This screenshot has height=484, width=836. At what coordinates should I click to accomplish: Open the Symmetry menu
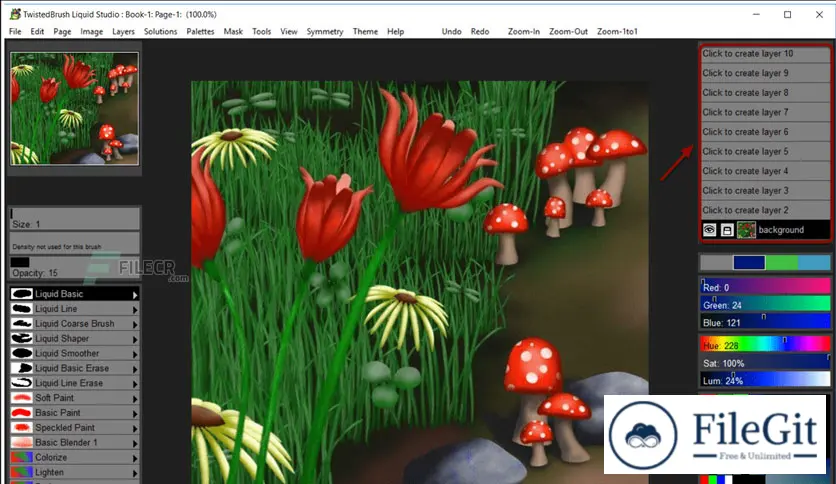[x=325, y=31]
